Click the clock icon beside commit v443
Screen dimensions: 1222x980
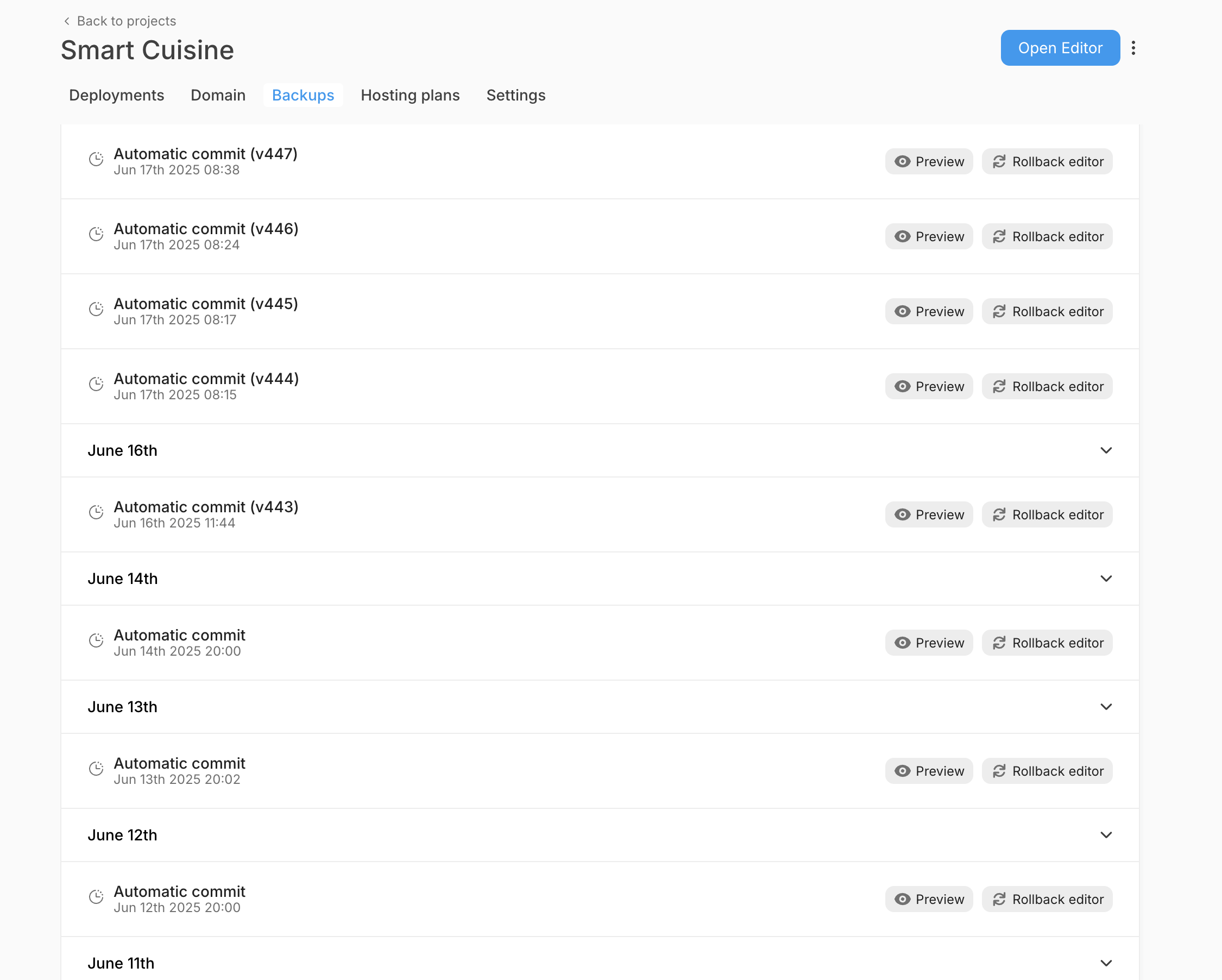(x=96, y=512)
